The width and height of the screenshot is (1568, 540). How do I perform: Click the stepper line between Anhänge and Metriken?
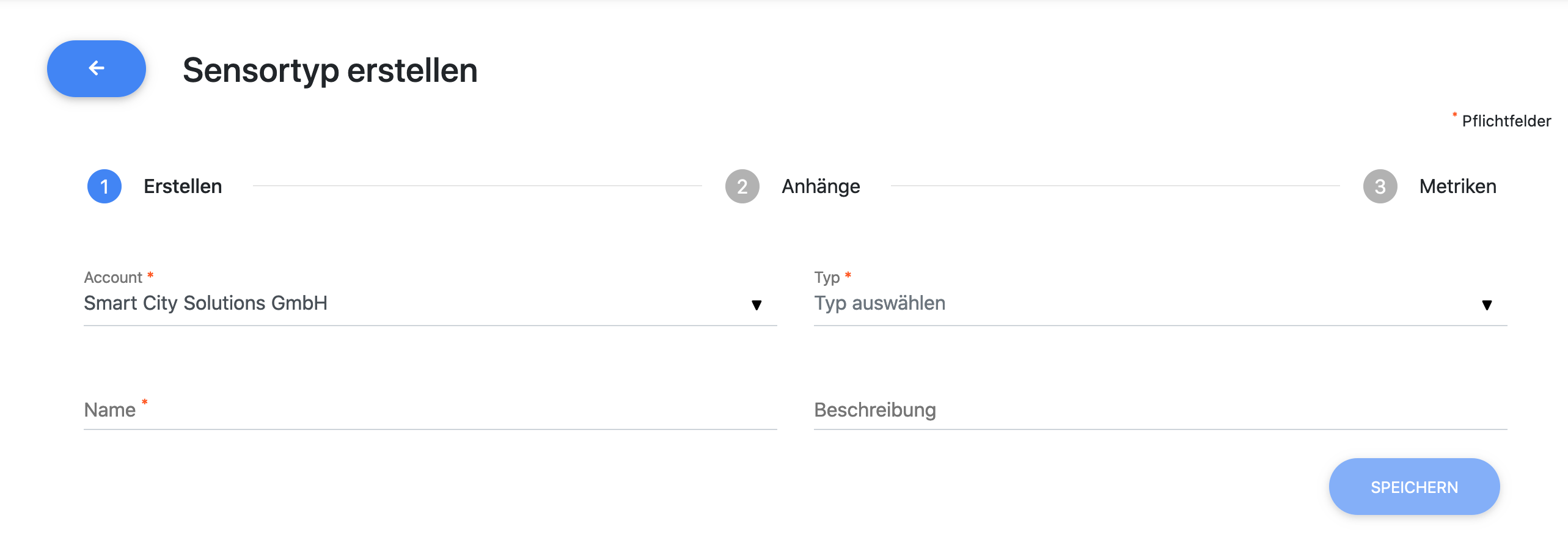coord(1115,186)
